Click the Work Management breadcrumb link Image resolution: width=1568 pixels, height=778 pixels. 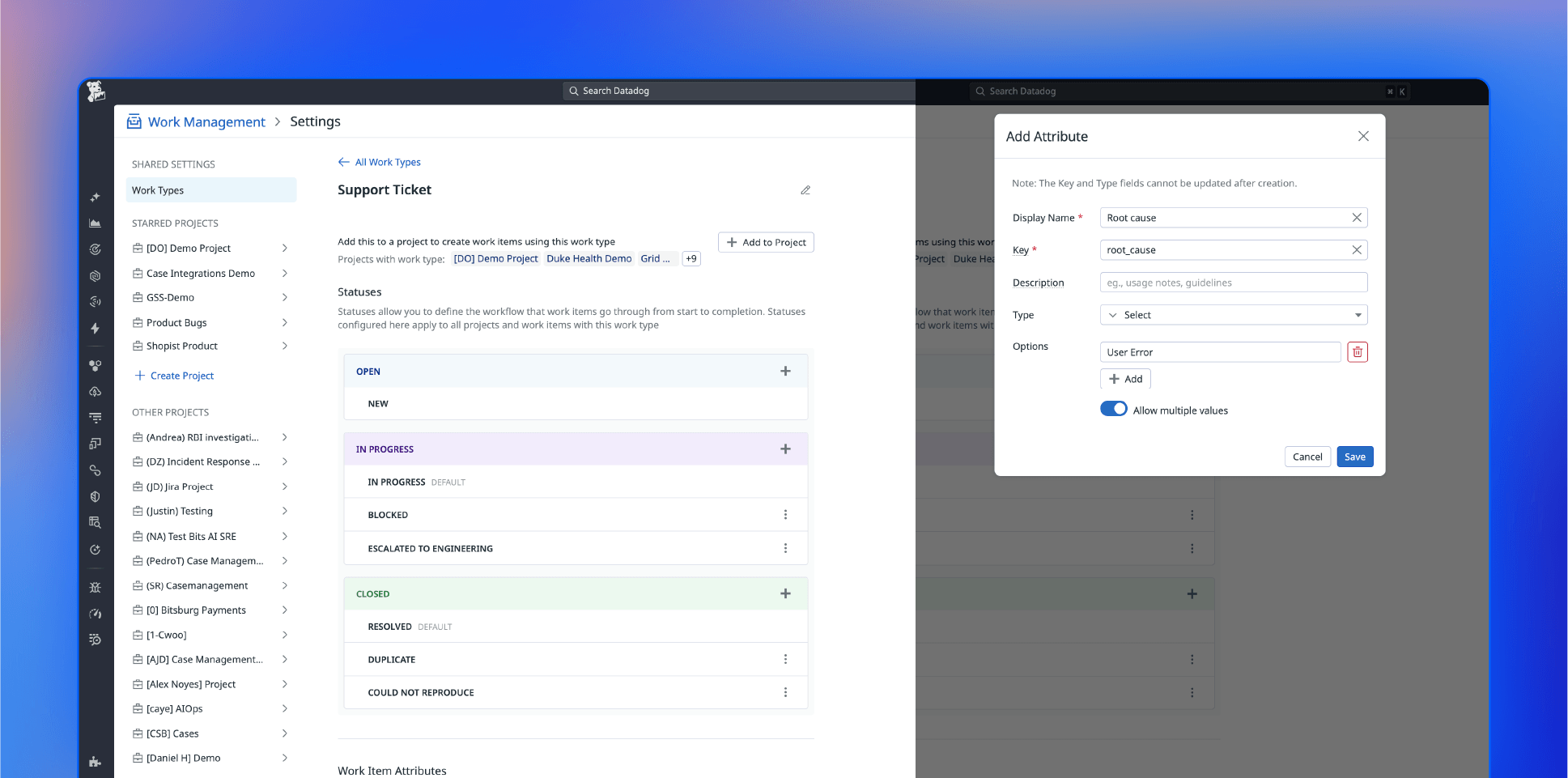tap(206, 121)
